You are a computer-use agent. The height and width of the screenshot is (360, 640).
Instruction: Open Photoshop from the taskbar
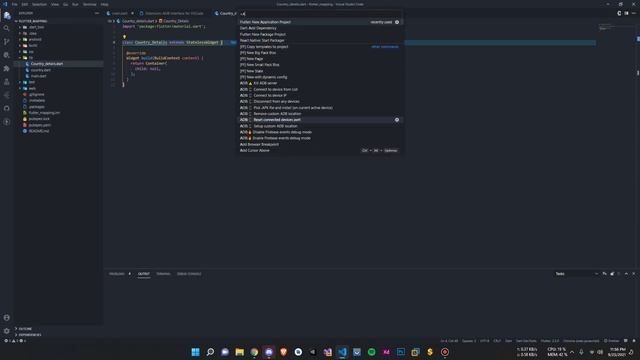[x=401, y=352]
